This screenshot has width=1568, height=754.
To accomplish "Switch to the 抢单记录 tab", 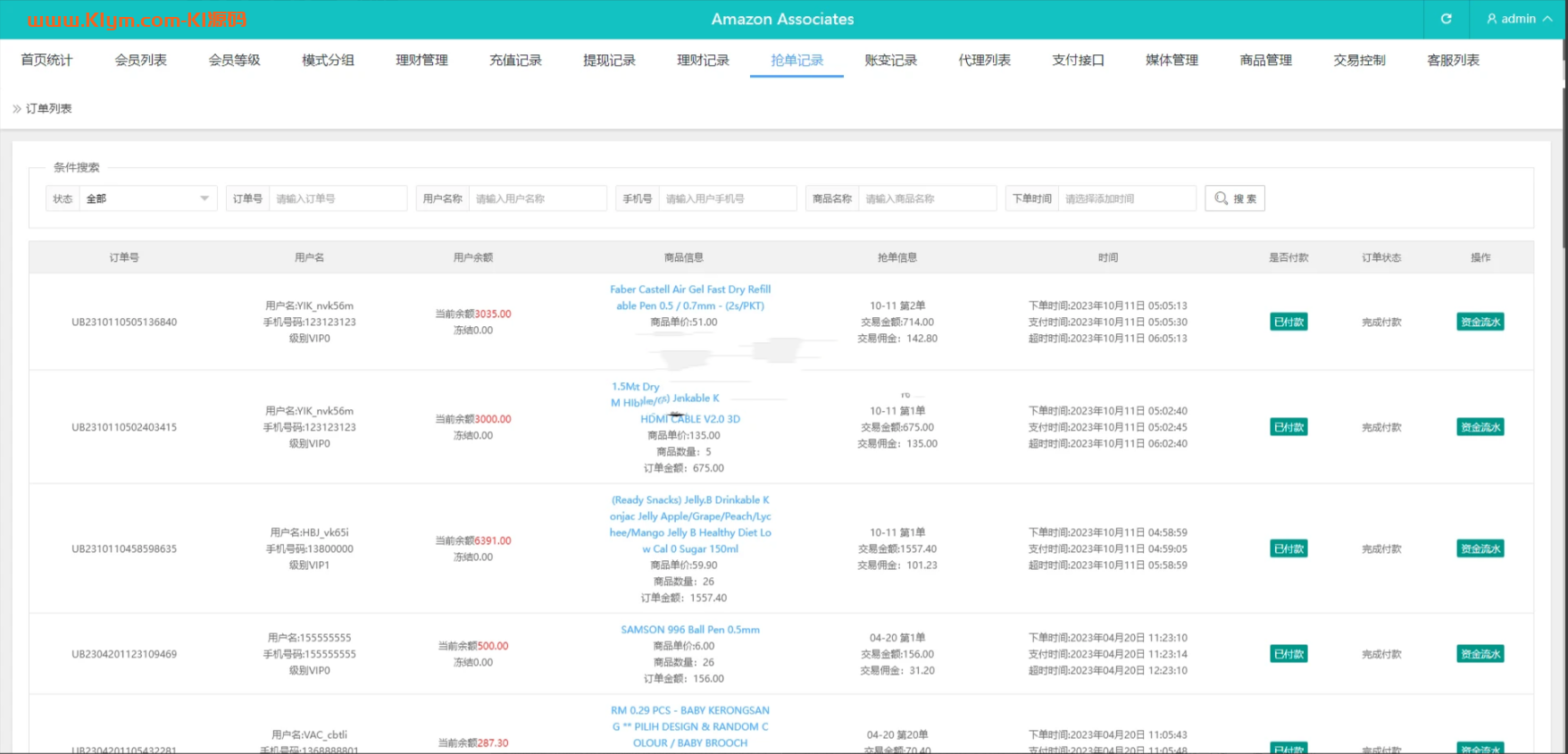I will point(797,60).
